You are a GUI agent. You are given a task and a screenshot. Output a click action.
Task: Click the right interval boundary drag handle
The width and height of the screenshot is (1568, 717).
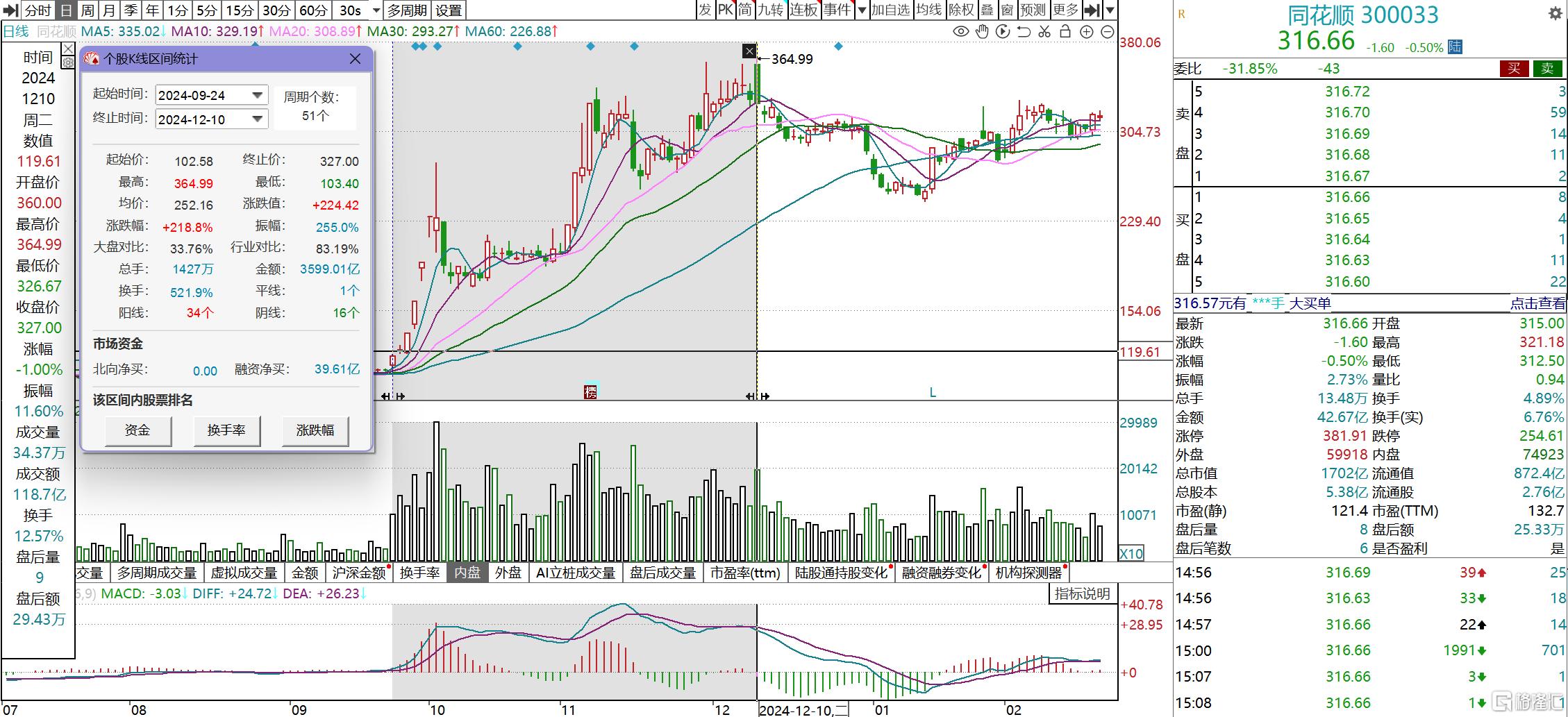click(x=757, y=396)
